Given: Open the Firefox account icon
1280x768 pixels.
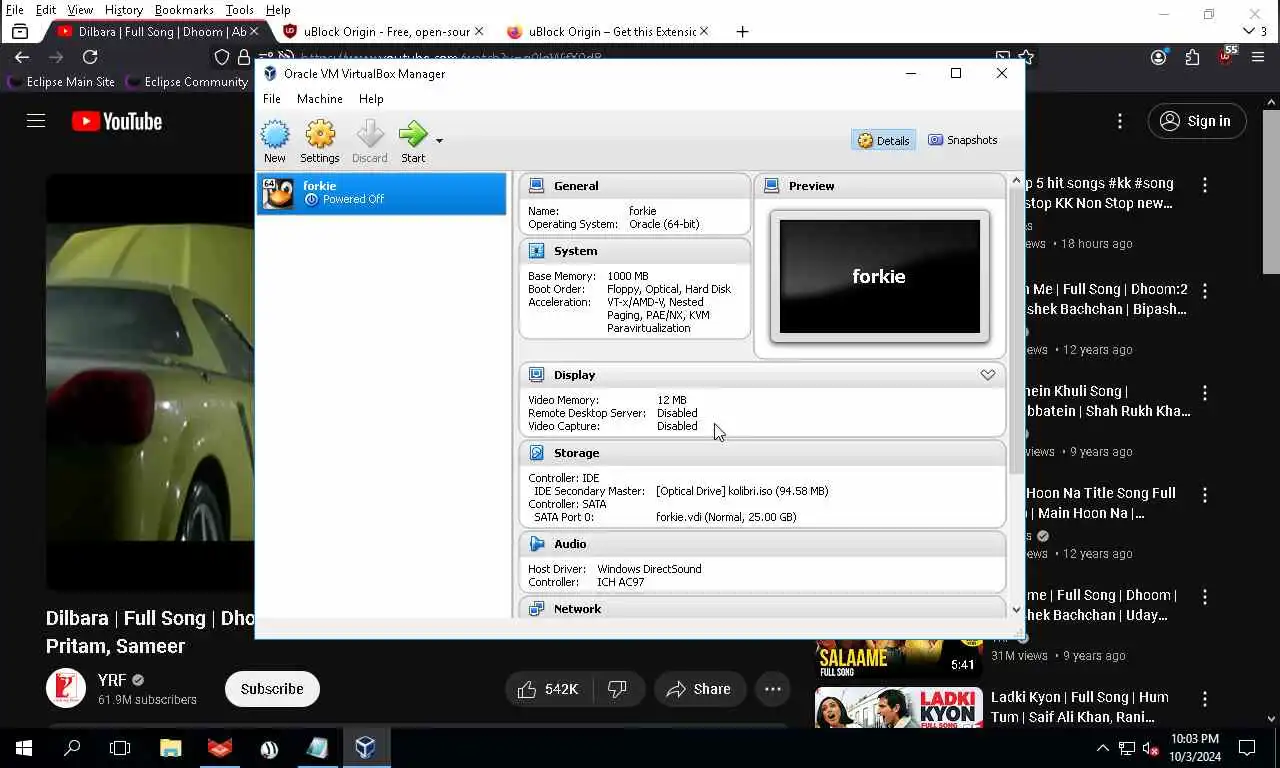Looking at the screenshot, I should (x=1159, y=57).
